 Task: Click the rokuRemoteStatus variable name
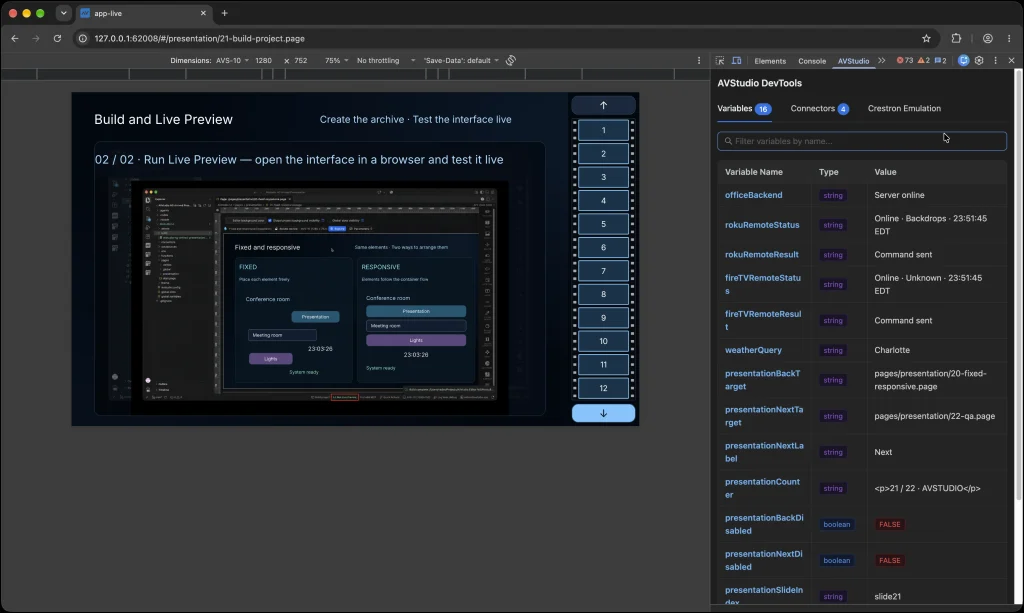(x=761, y=225)
